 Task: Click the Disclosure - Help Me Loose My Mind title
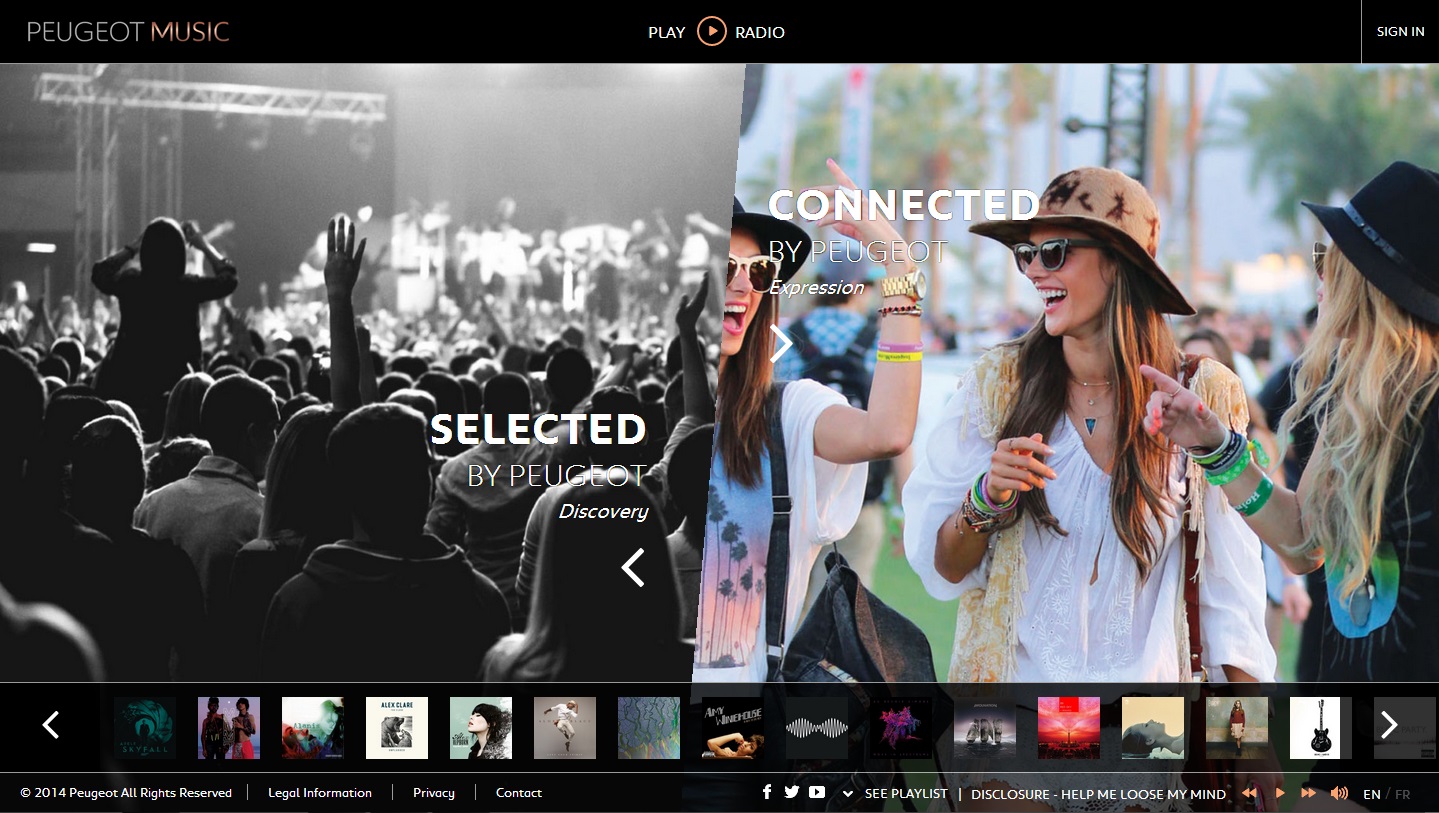coord(1098,794)
